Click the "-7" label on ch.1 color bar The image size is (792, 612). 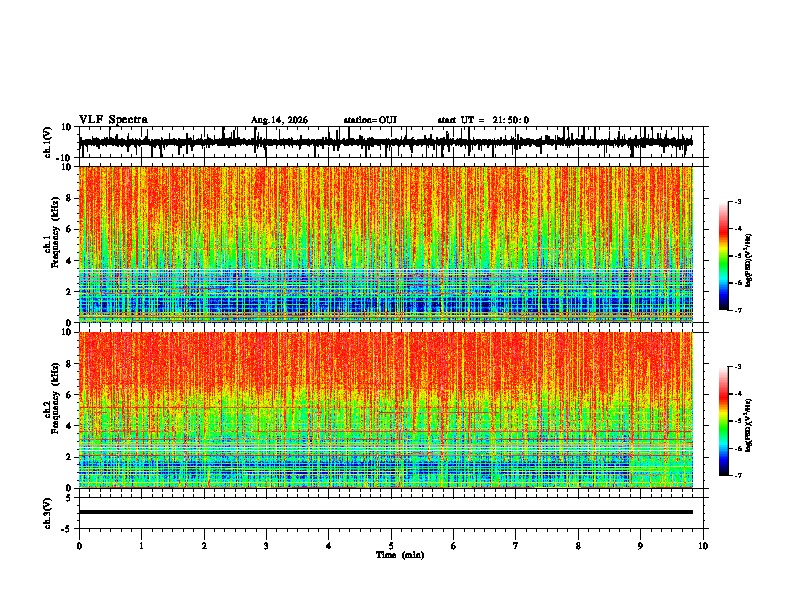point(737,310)
